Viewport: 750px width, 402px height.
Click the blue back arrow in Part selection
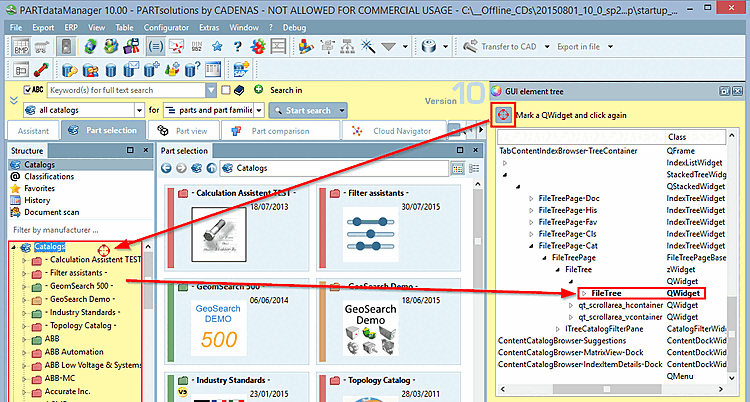pyautogui.click(x=166, y=168)
